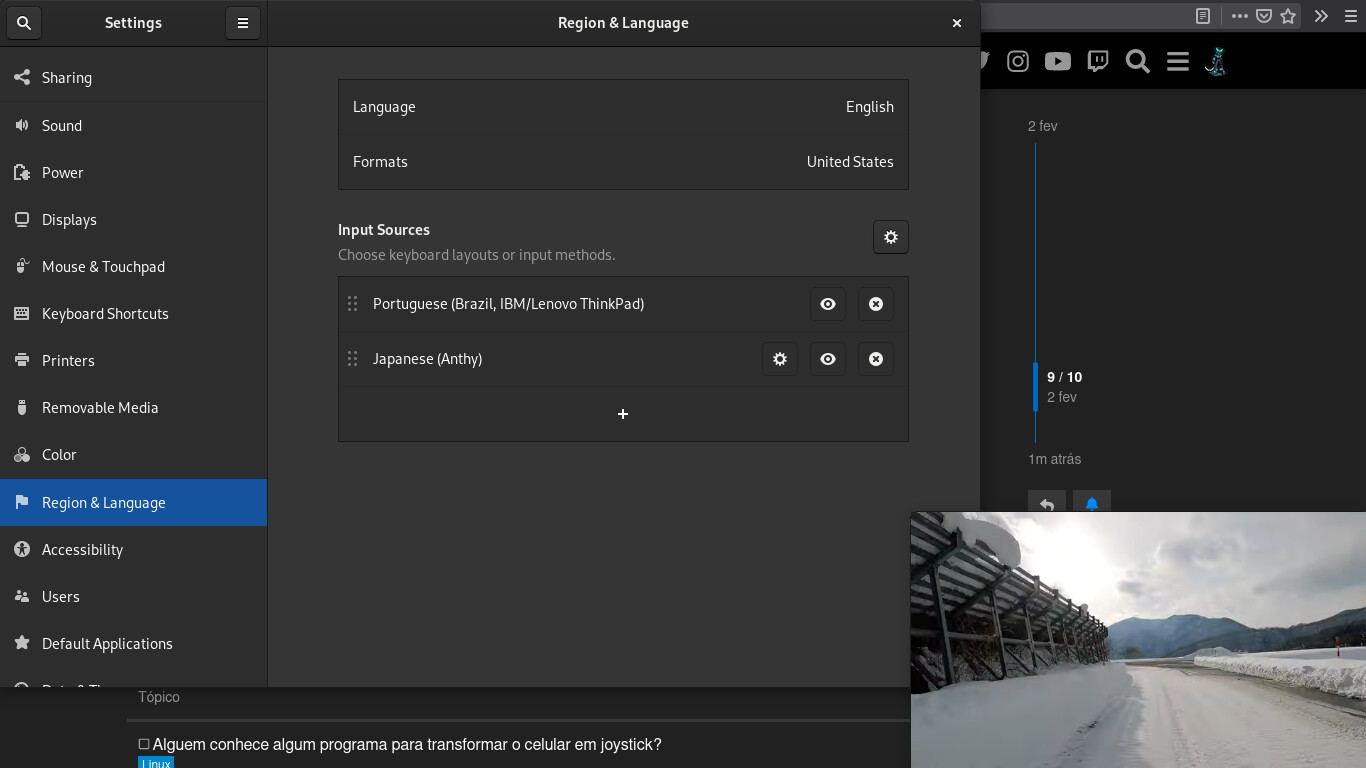1366x768 pixels.
Task: Select Sound in the sidebar
Action: pyautogui.click(x=62, y=126)
